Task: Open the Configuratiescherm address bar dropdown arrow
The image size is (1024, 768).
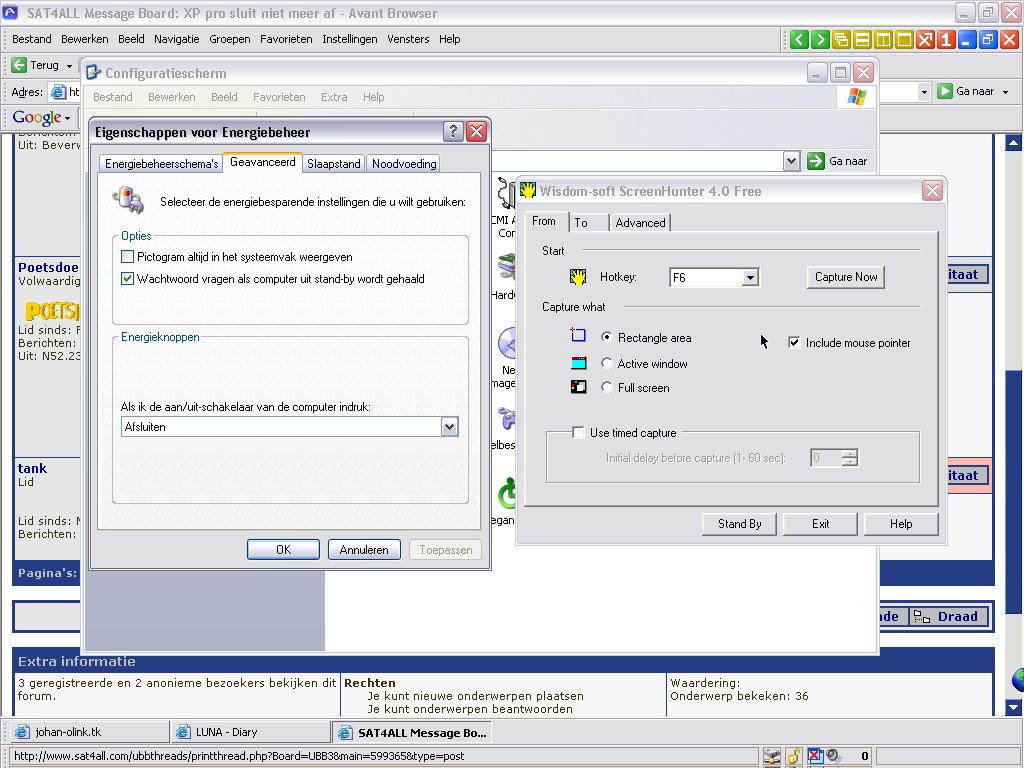Action: click(791, 161)
